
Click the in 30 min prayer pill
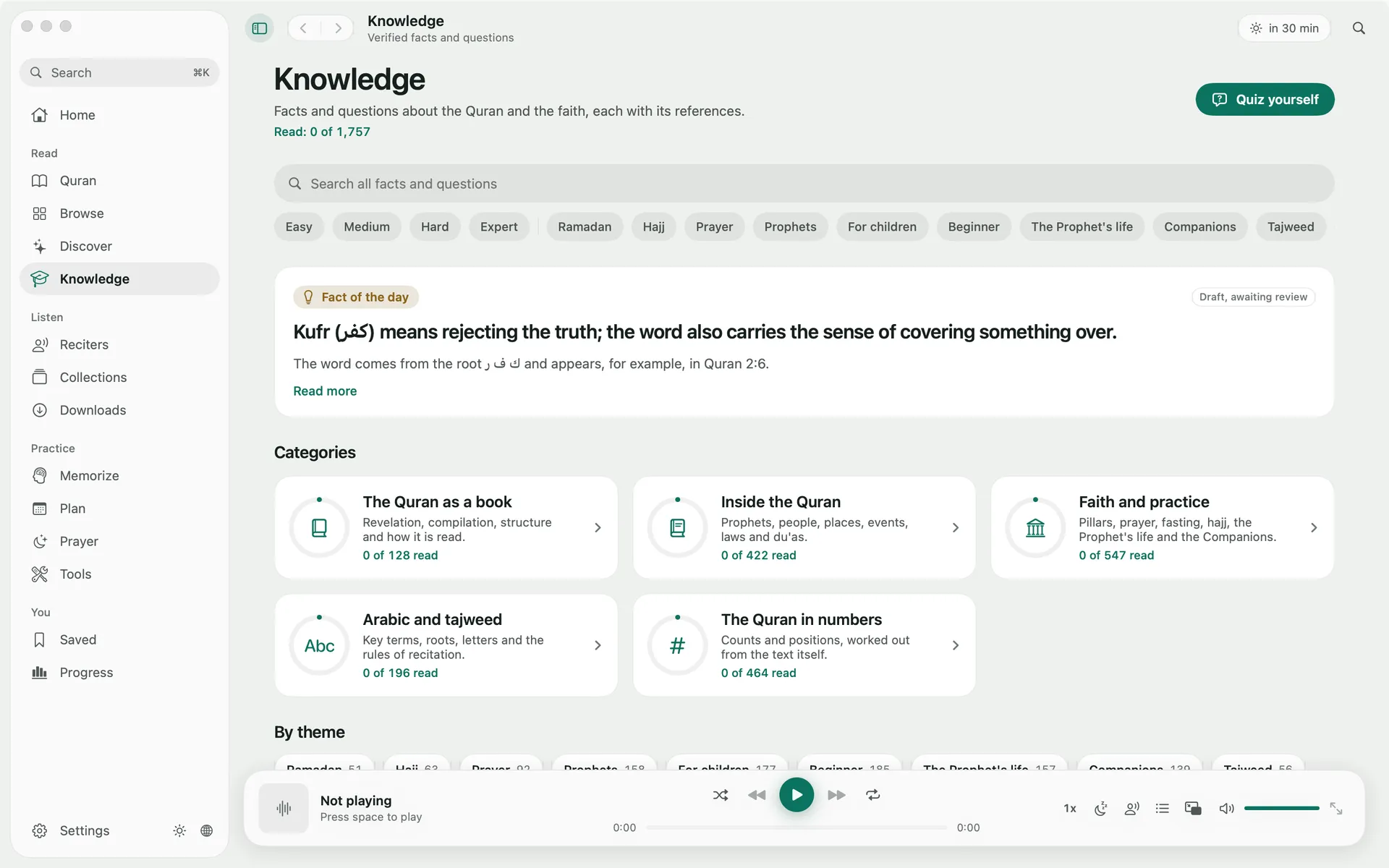[1284, 28]
